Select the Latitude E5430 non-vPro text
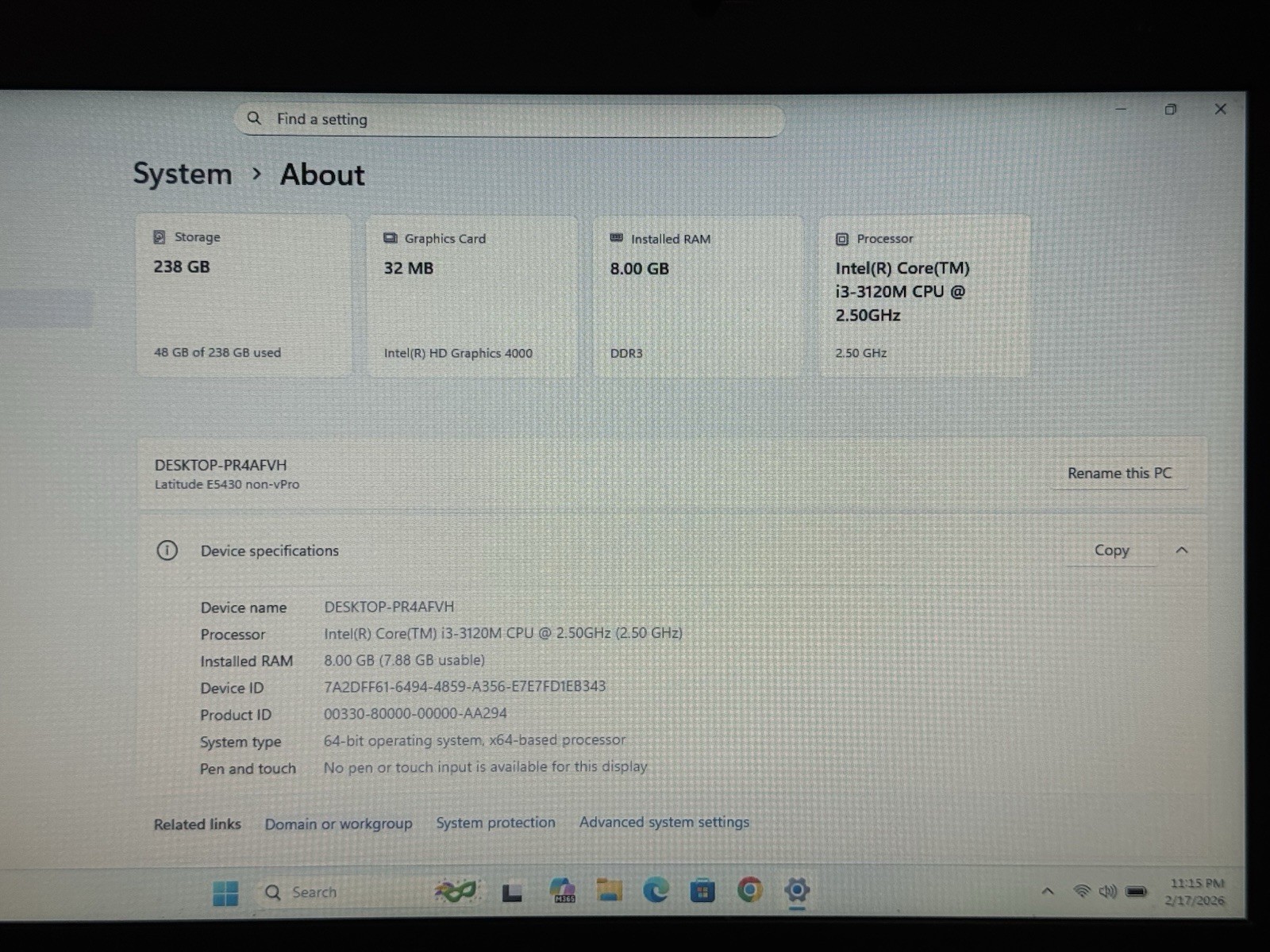Image resolution: width=1270 pixels, height=952 pixels. (x=227, y=484)
